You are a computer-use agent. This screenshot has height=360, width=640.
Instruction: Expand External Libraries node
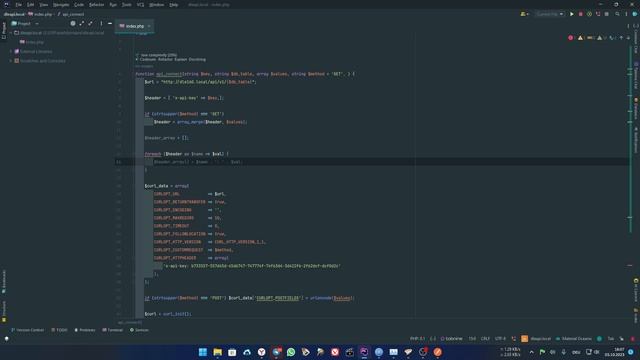coord(11,51)
